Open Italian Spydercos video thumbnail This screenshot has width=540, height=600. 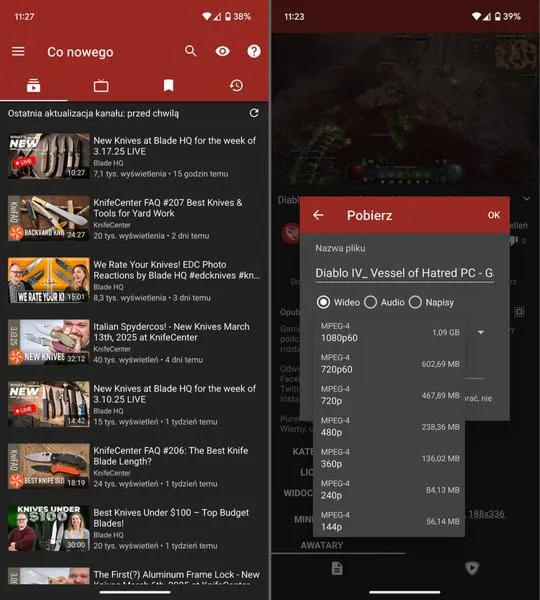pos(49,342)
